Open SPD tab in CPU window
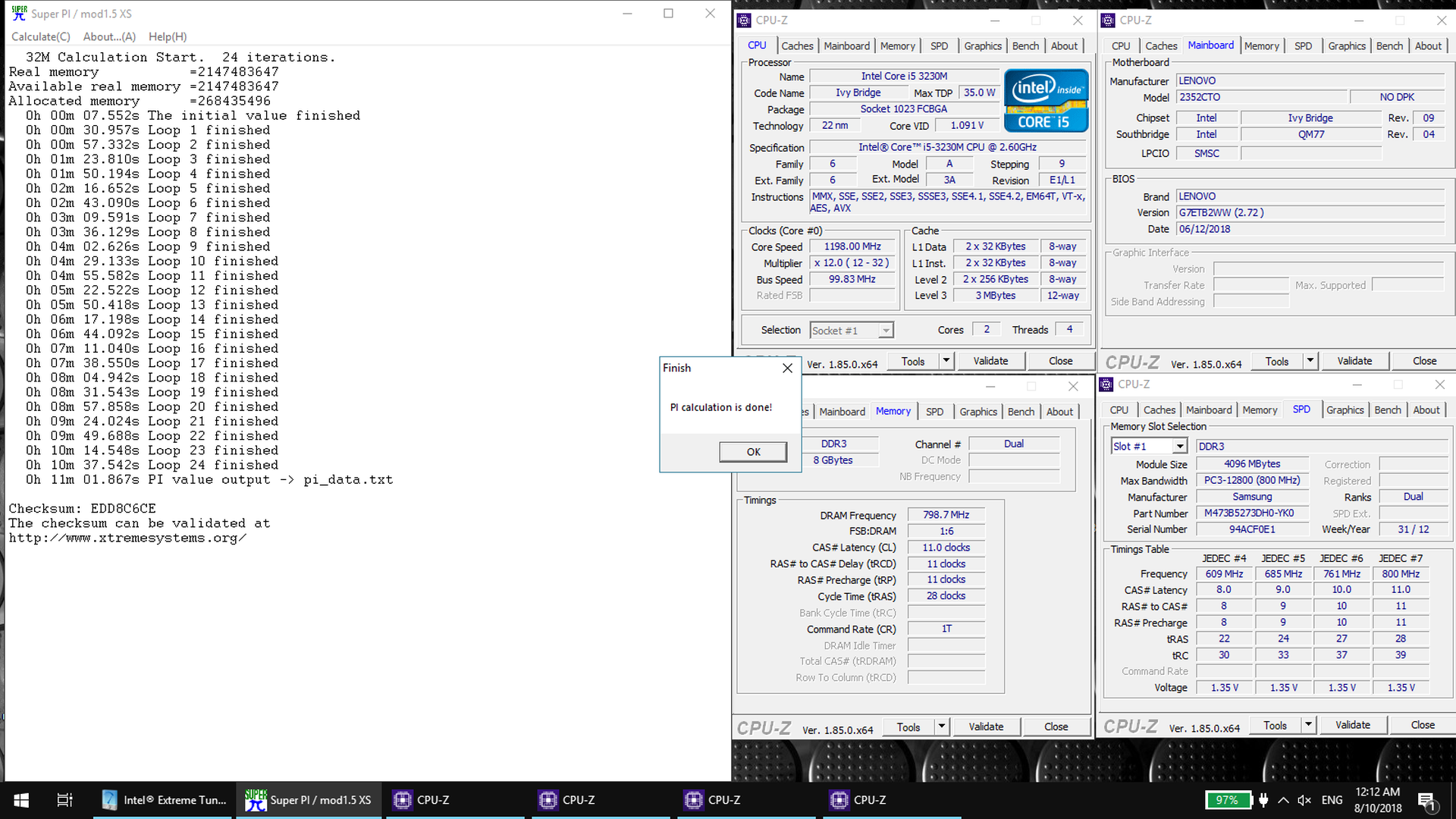Viewport: 1456px width, 819px height. pyautogui.click(x=939, y=46)
